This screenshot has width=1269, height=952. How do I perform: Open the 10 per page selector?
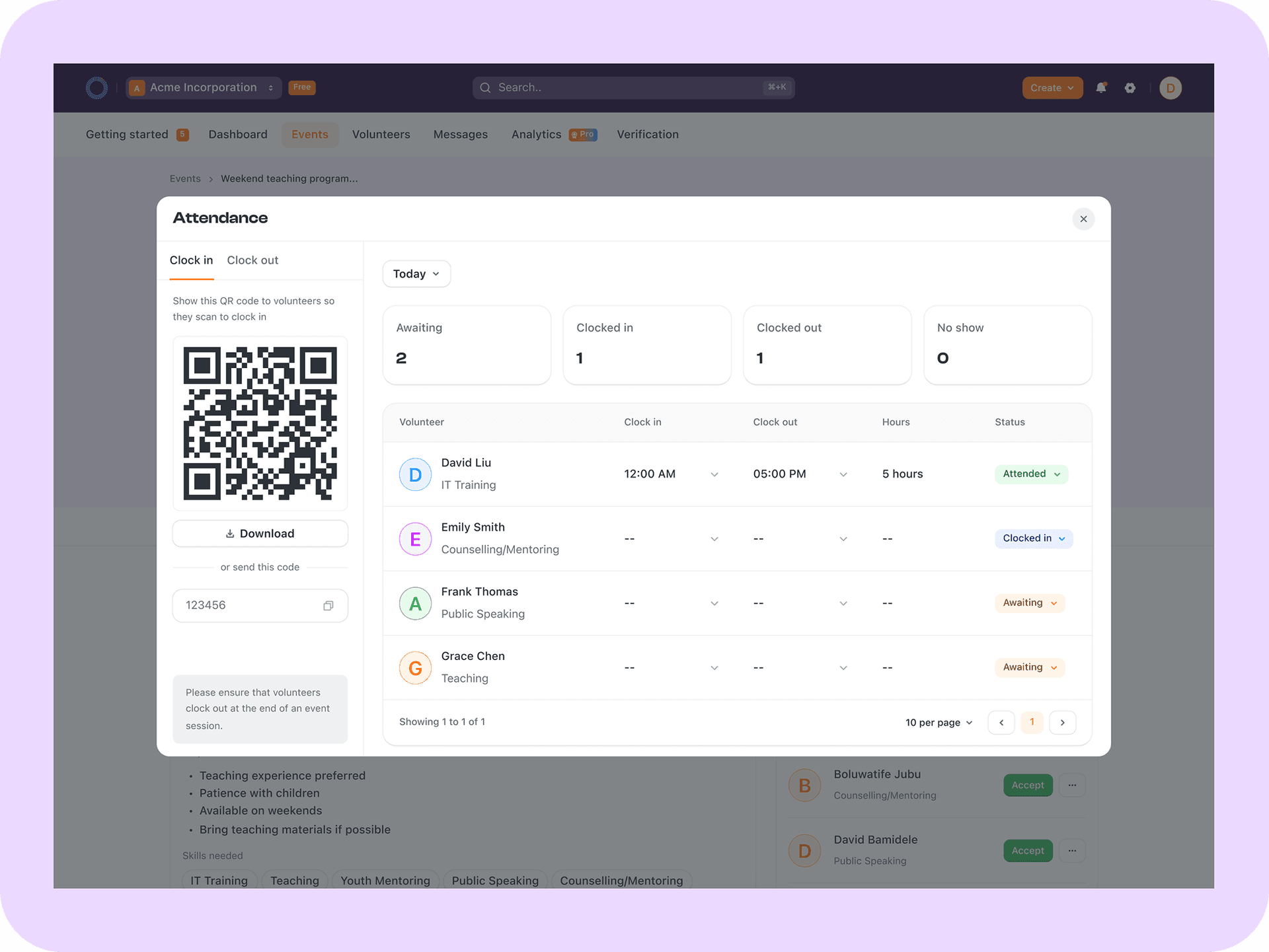pos(939,723)
